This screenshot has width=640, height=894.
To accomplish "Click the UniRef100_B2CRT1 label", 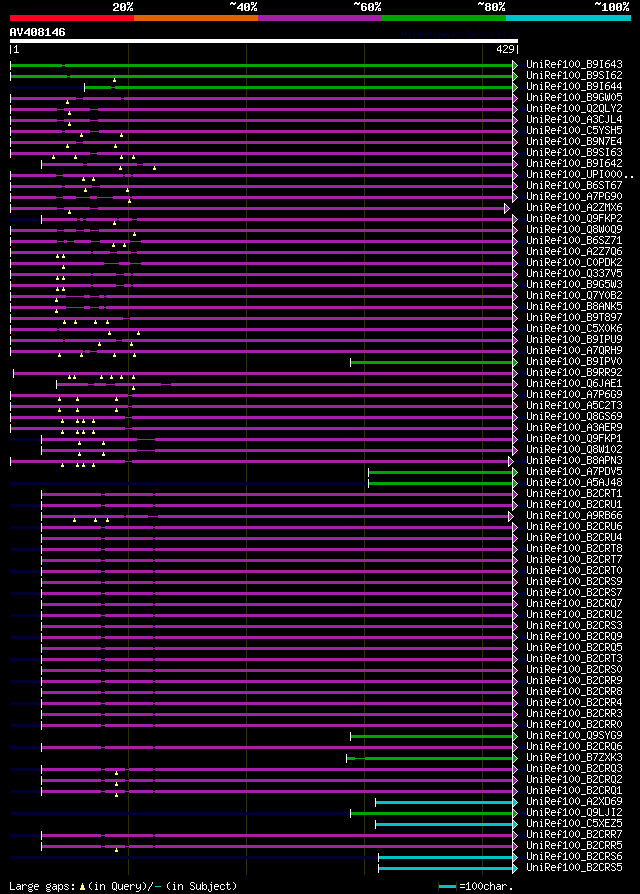I will tap(574, 493).
